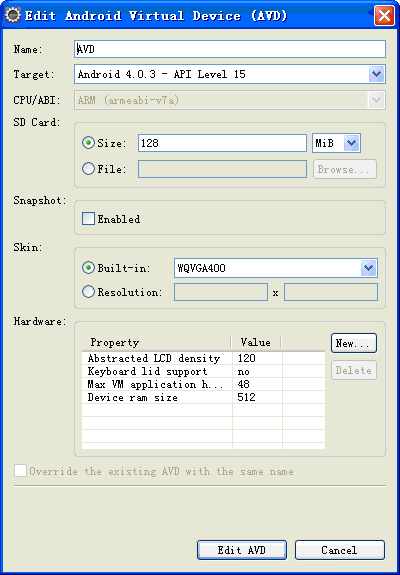Select the Device ram size row
The height and width of the screenshot is (575, 400).
(203, 398)
